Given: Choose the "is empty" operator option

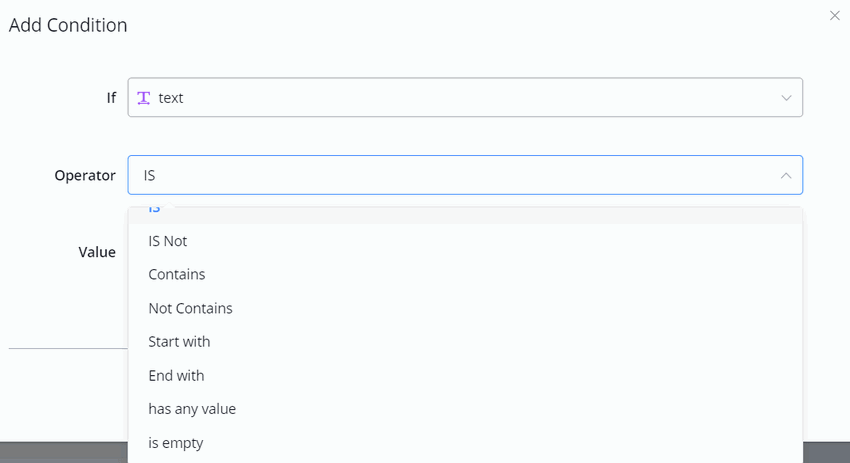Looking at the screenshot, I should pyautogui.click(x=176, y=442).
